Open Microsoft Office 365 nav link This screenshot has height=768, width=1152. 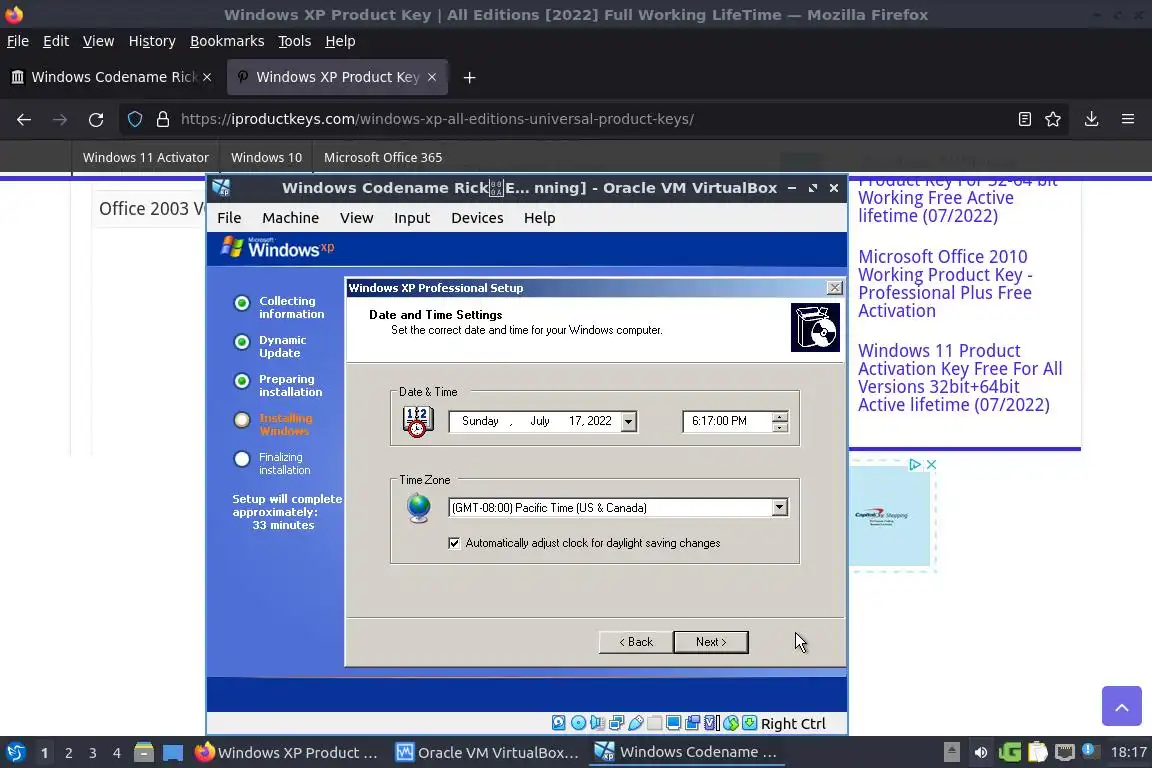[383, 157]
